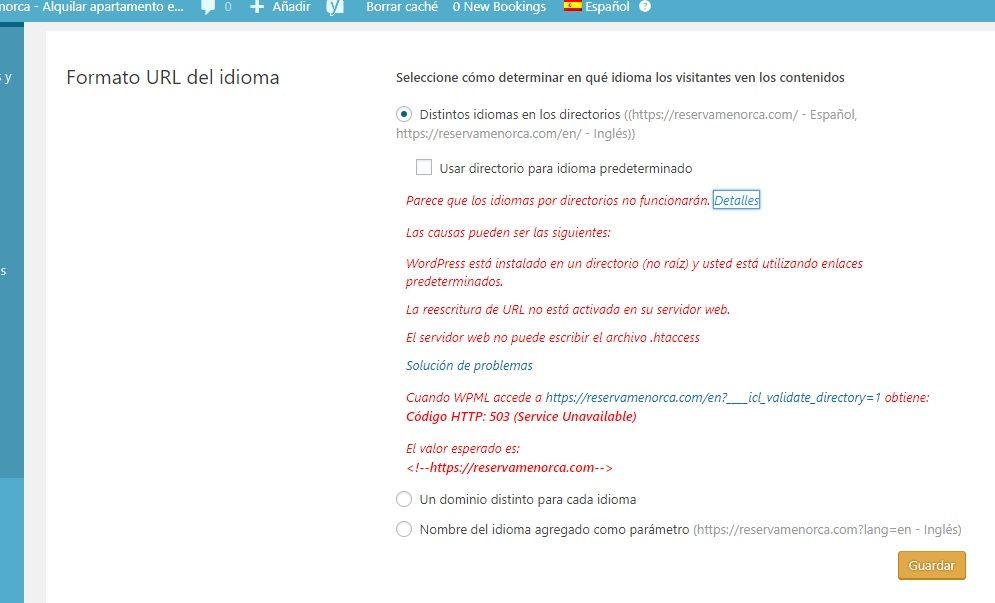Open the icl_validate_directory URL link
Image resolution: width=995 pixels, height=603 pixels.
tap(713, 397)
